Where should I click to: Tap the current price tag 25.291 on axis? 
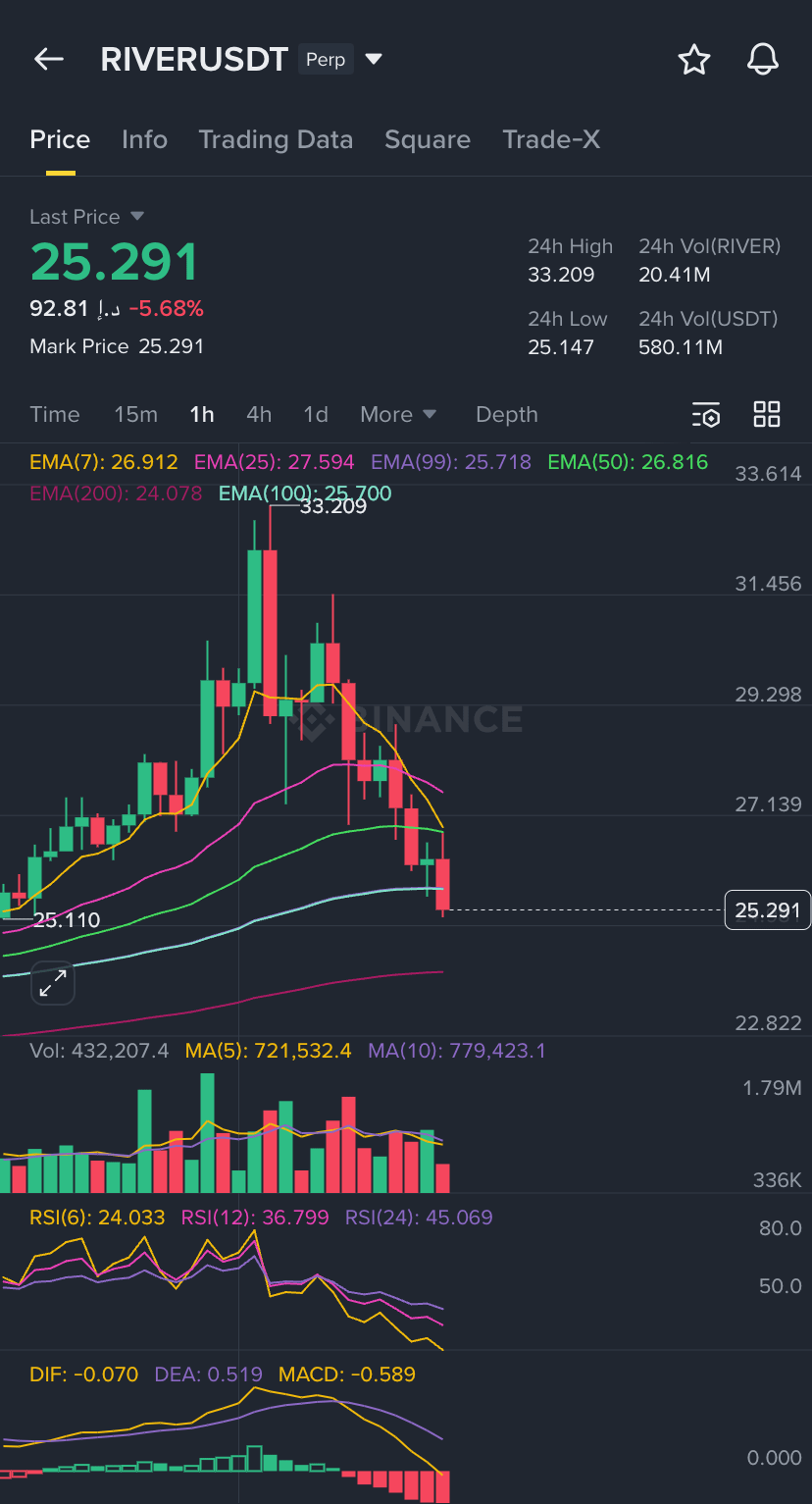768,910
